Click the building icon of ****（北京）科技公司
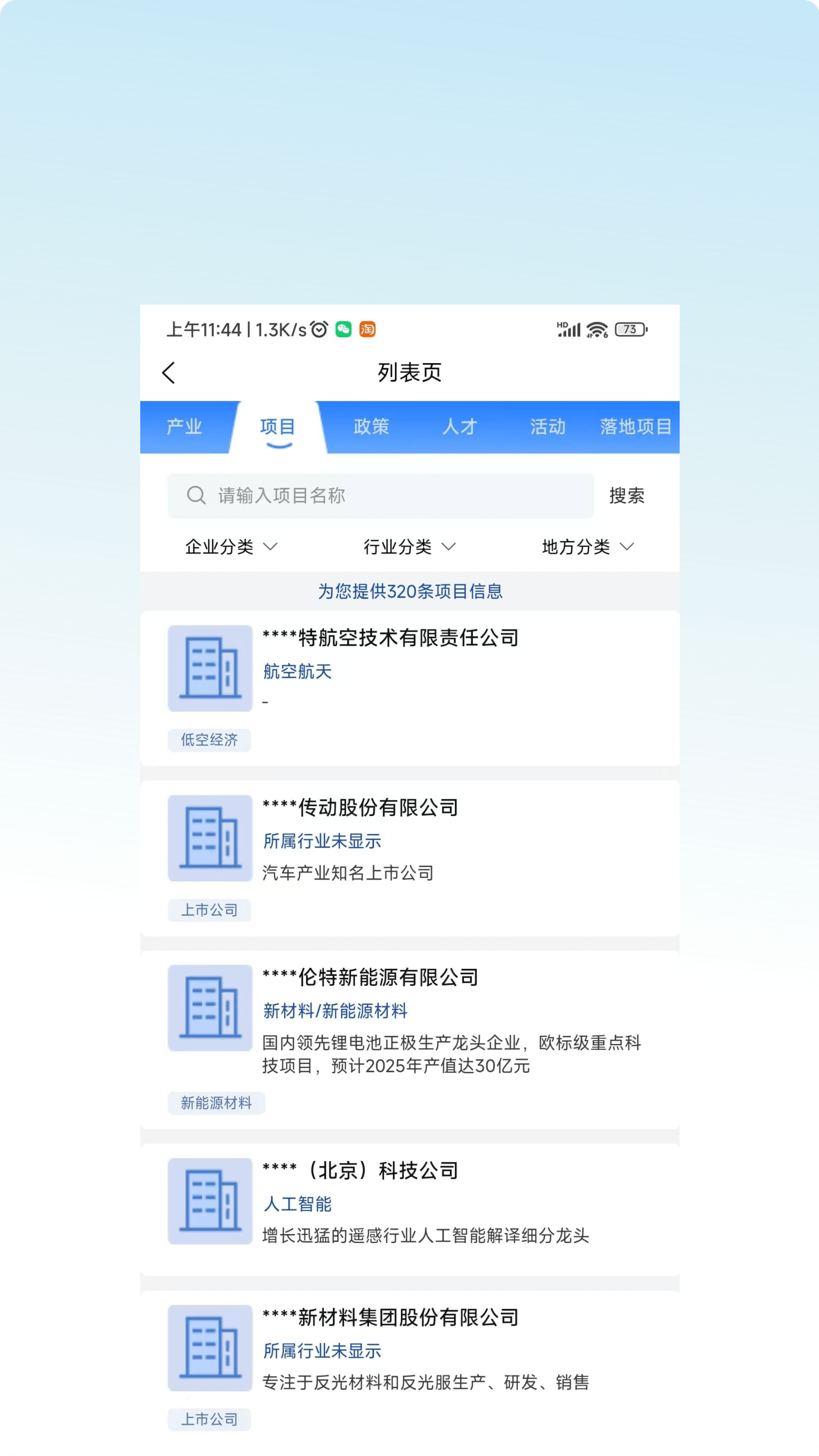This screenshot has height=1456, width=819. [210, 1202]
